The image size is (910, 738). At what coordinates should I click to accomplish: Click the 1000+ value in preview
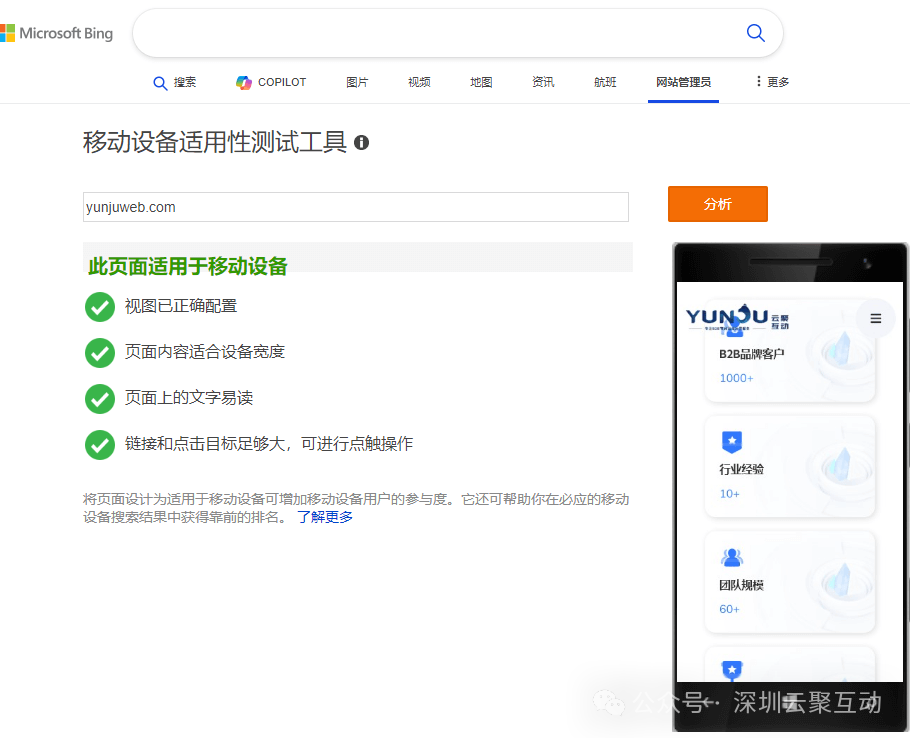point(736,378)
